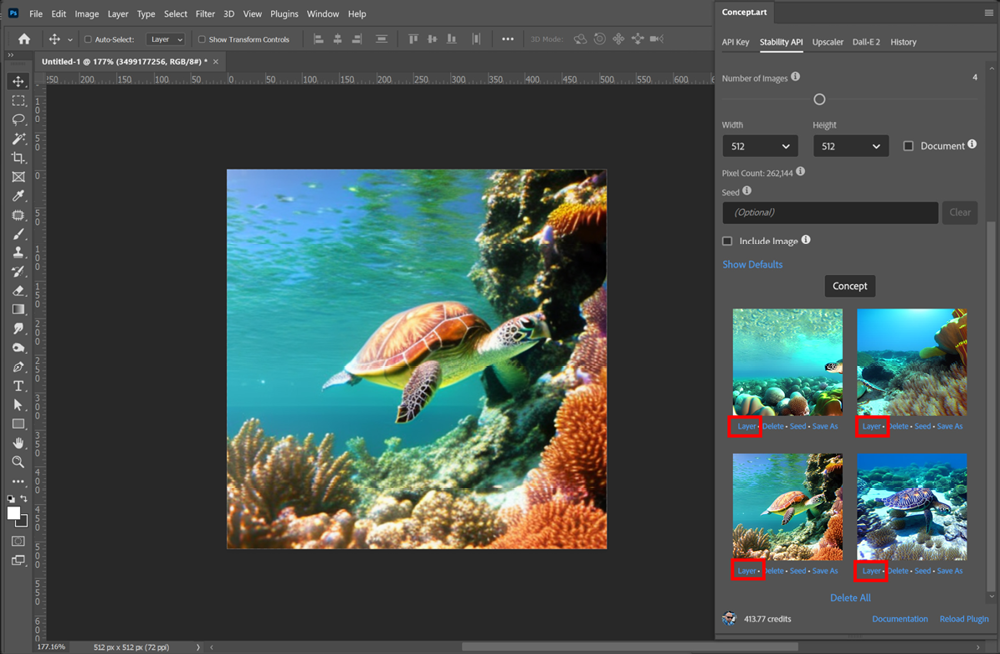Select the Eraser tool
Image resolution: width=1000 pixels, height=654 pixels.
[18, 290]
